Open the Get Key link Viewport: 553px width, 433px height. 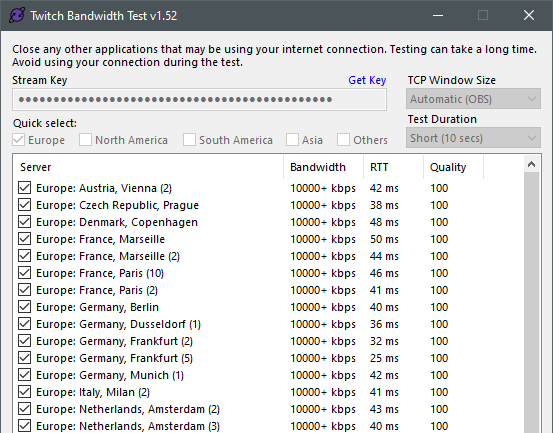coord(367,80)
